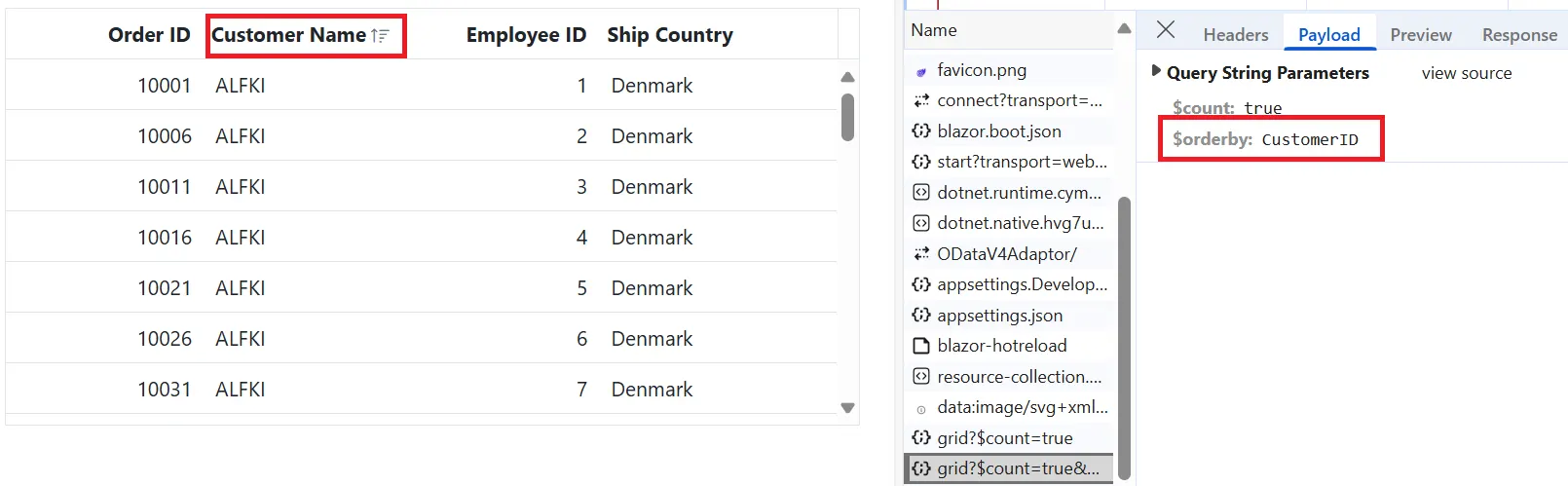1568x486 pixels.
Task: Open the data:image/svg+xml request
Action: [x=1009, y=407]
